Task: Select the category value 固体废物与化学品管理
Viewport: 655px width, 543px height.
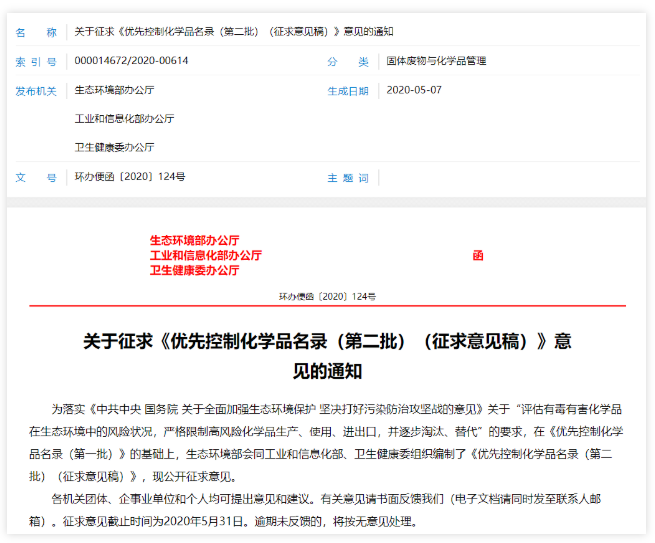Action: coord(436,61)
